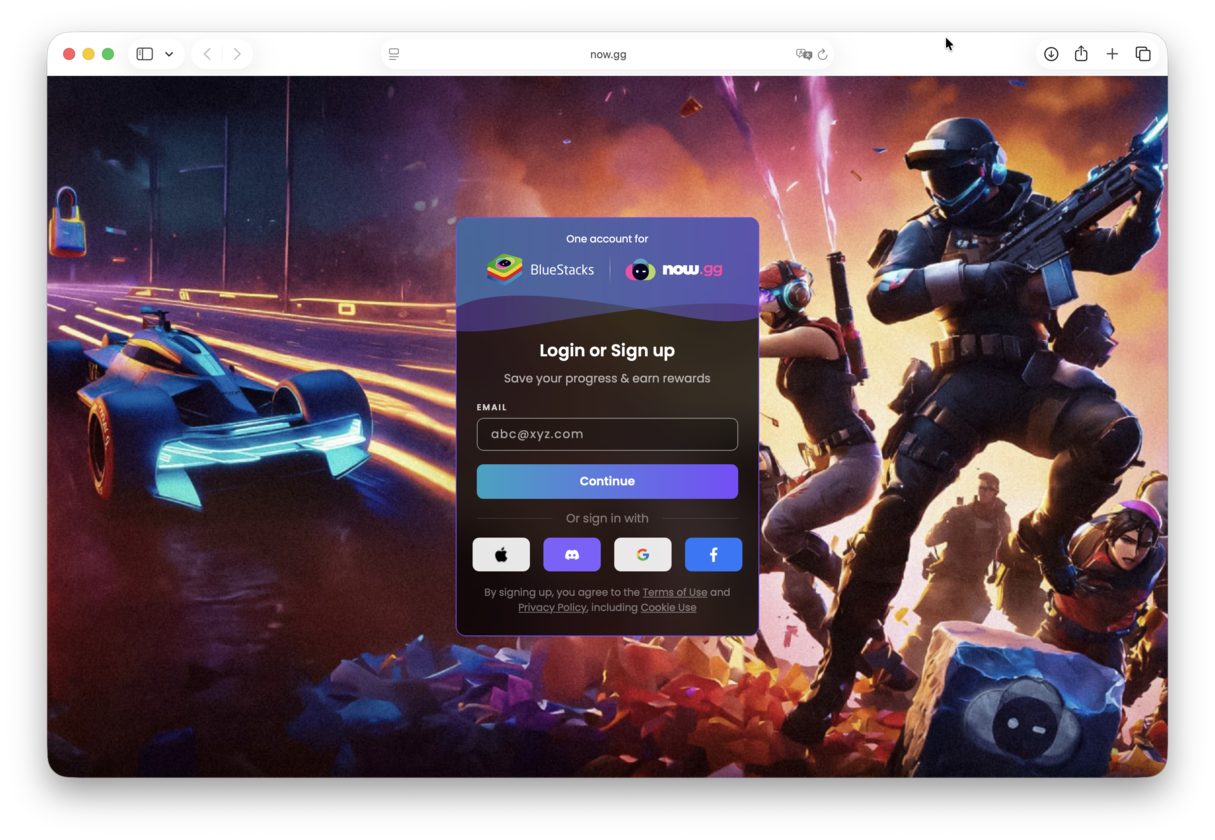Click the now.gg address bar
The width and height of the screenshot is (1215, 840).
608,54
